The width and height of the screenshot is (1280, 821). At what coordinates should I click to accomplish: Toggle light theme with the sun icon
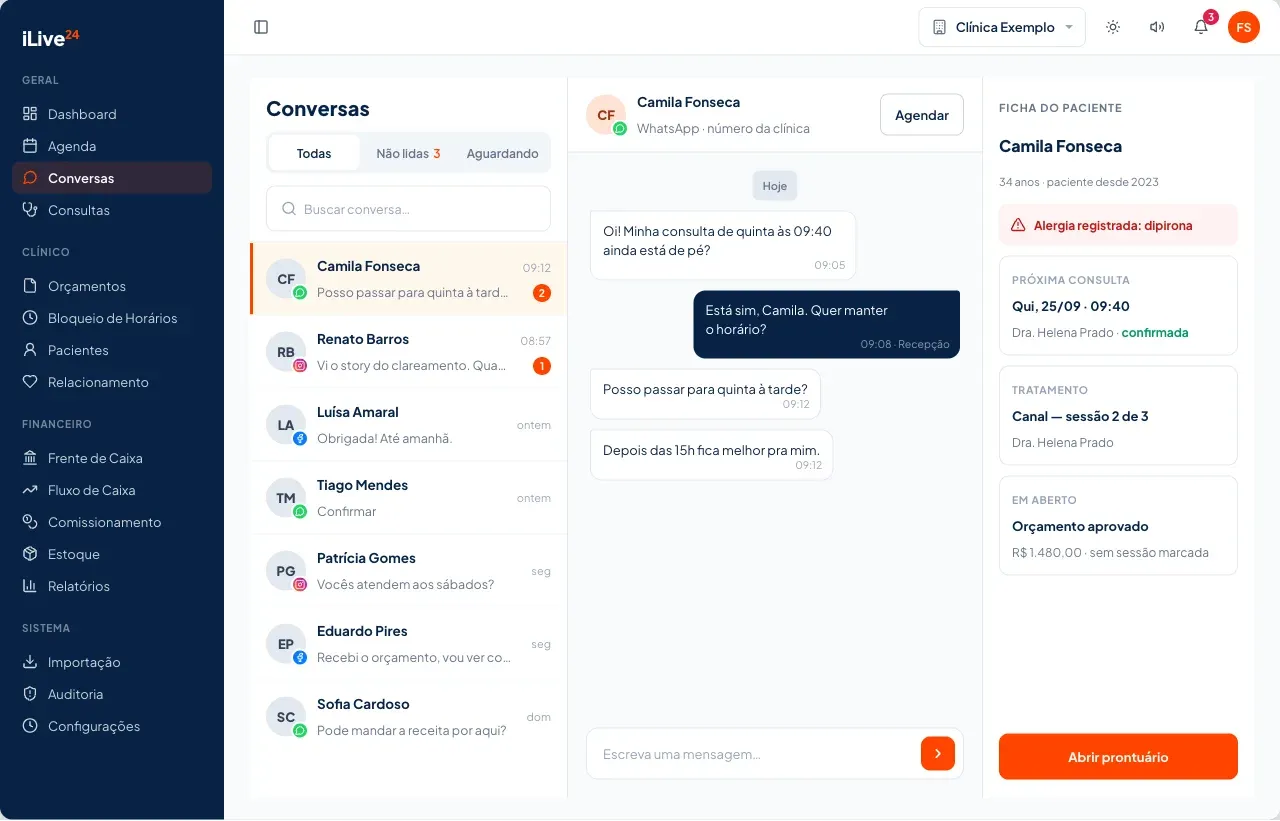click(1113, 27)
